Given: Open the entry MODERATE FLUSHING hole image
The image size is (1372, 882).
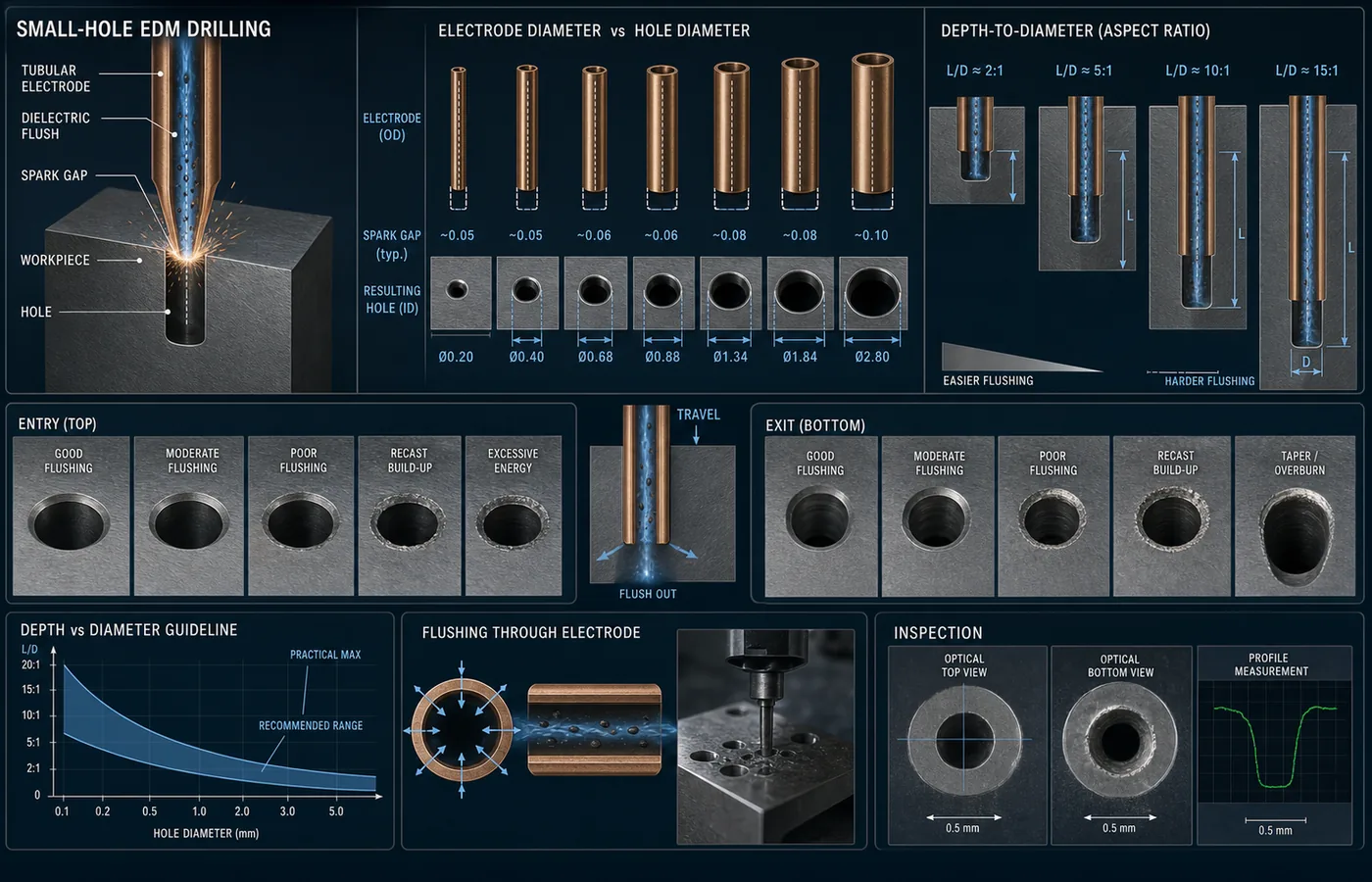Looking at the screenshot, I should coord(188,515).
